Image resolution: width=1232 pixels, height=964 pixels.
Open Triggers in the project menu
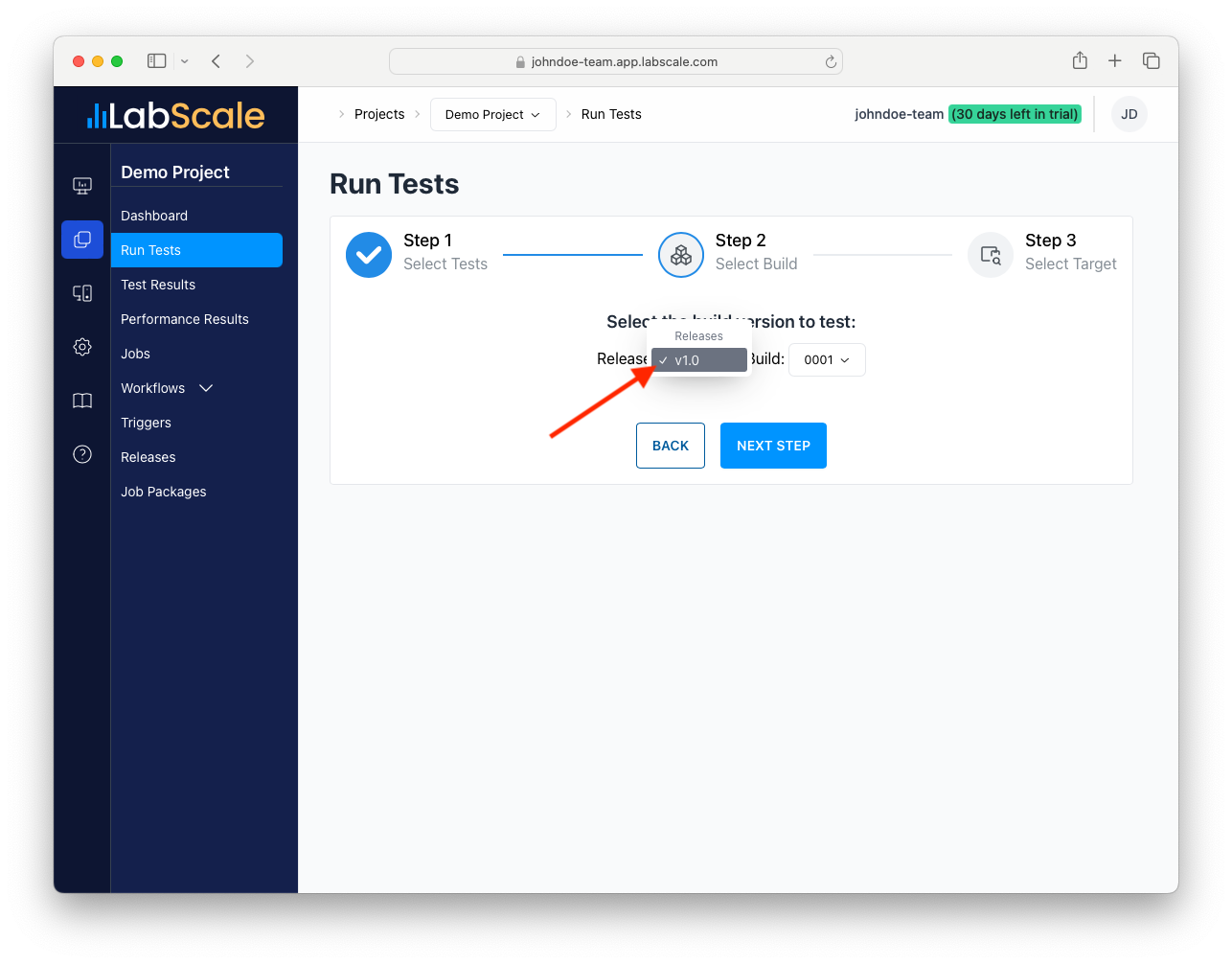click(196, 423)
